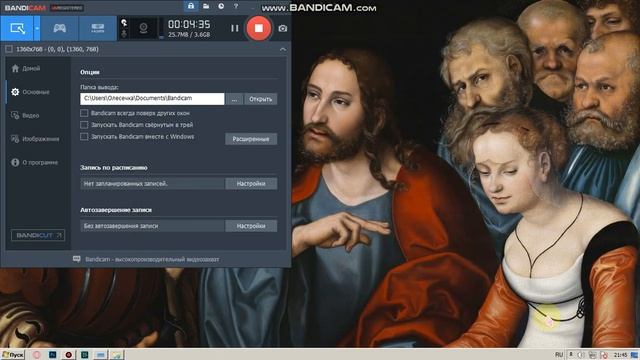Select screen recording mode icon

click(x=17, y=28)
